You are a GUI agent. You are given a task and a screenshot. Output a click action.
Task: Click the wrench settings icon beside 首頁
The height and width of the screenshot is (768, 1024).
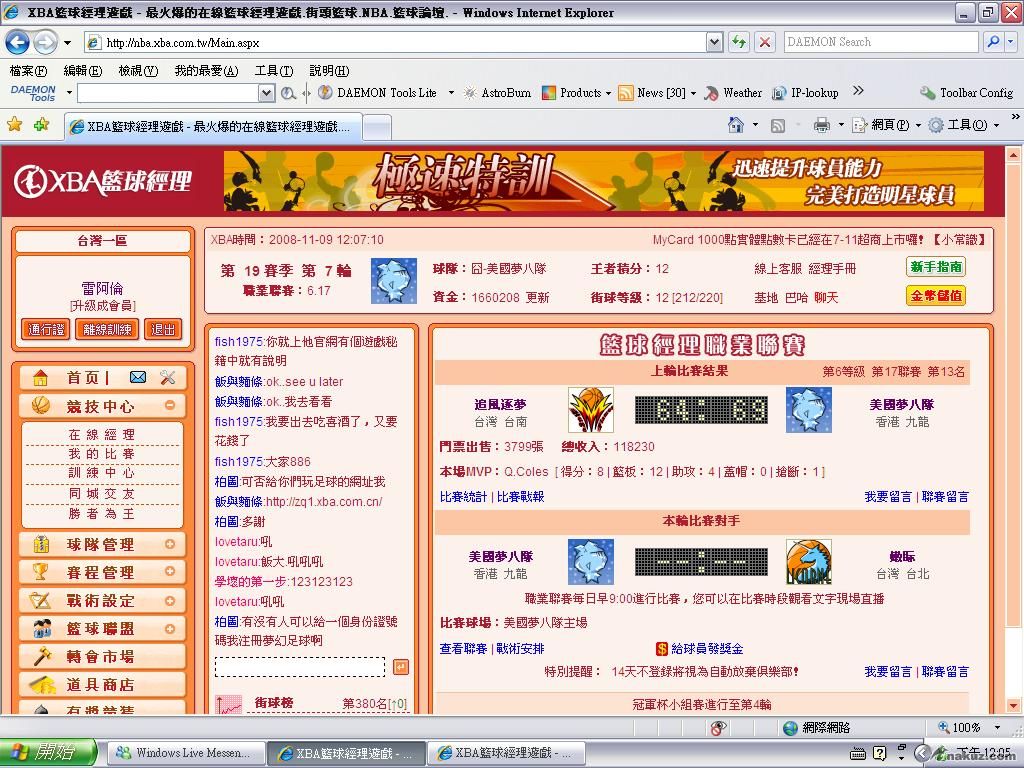pos(167,377)
